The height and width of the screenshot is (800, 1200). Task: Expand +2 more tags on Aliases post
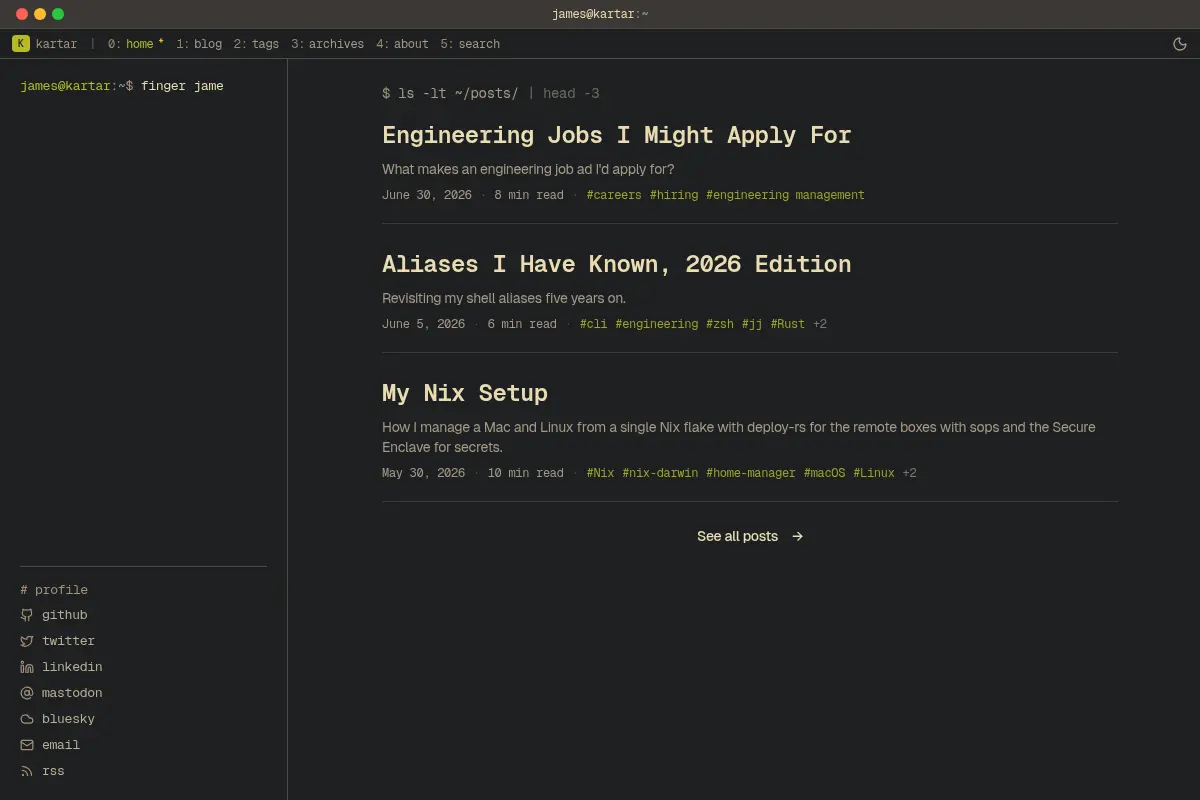pos(820,324)
